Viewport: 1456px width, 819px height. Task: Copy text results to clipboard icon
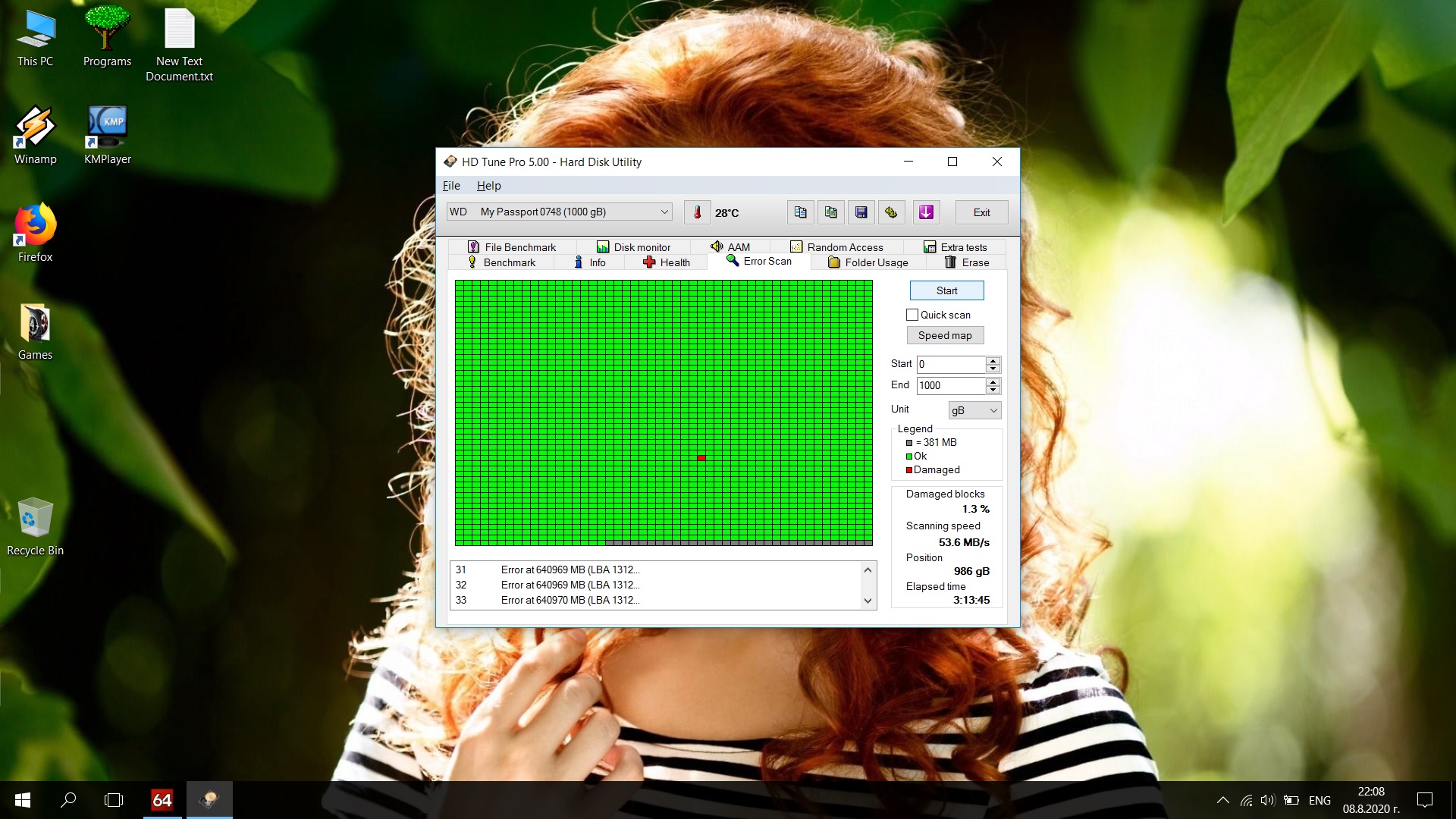[x=800, y=212]
